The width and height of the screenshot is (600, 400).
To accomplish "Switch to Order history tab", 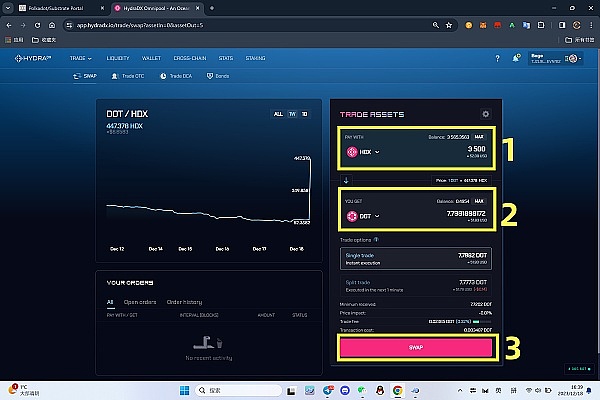I will (x=184, y=301).
